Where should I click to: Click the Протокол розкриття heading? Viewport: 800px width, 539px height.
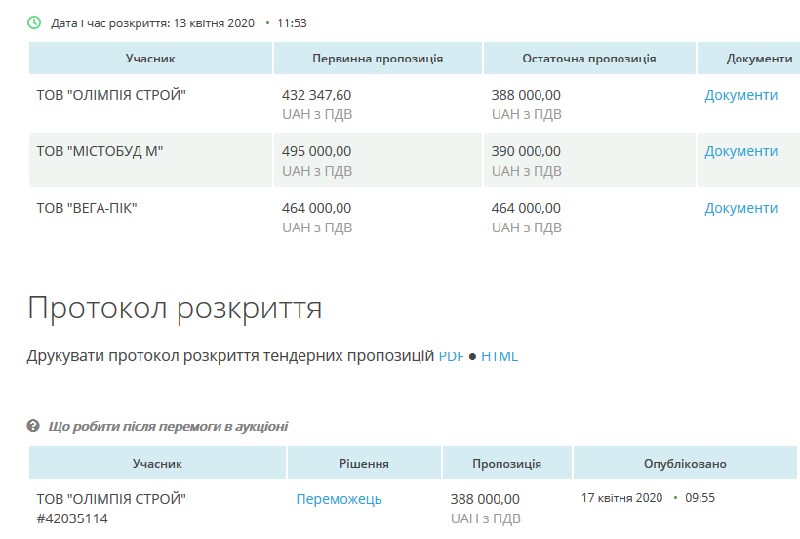tap(175, 307)
